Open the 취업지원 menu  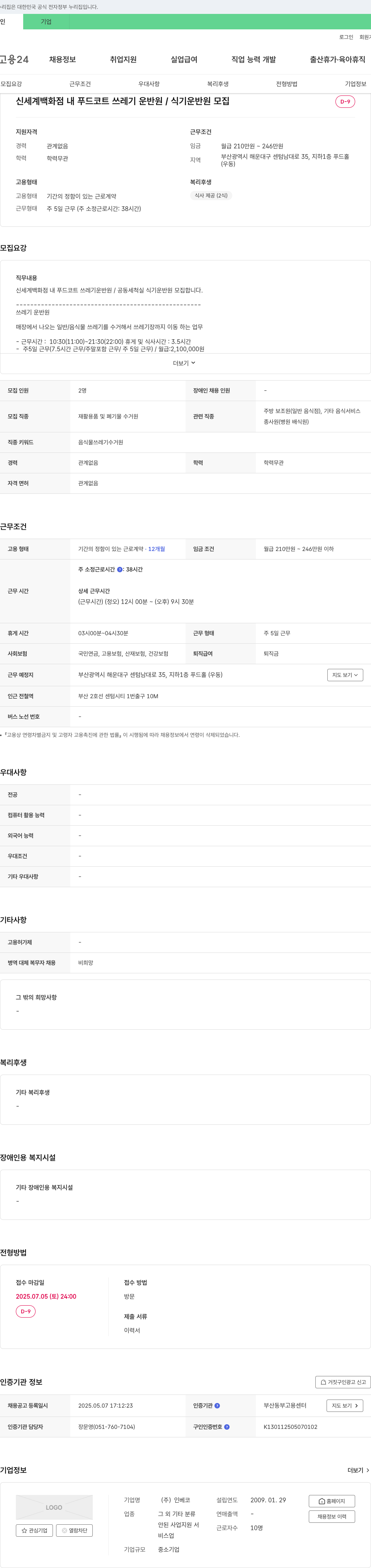click(123, 60)
